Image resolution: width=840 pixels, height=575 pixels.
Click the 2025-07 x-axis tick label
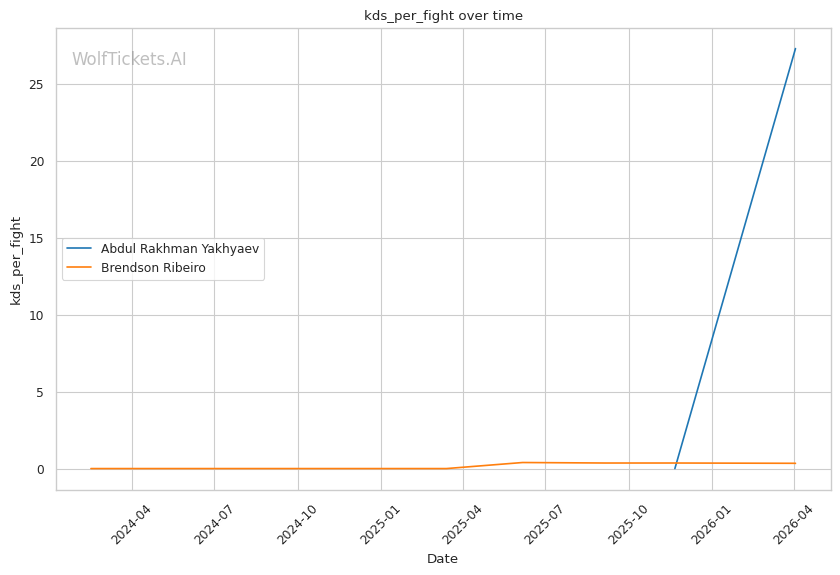543,523
